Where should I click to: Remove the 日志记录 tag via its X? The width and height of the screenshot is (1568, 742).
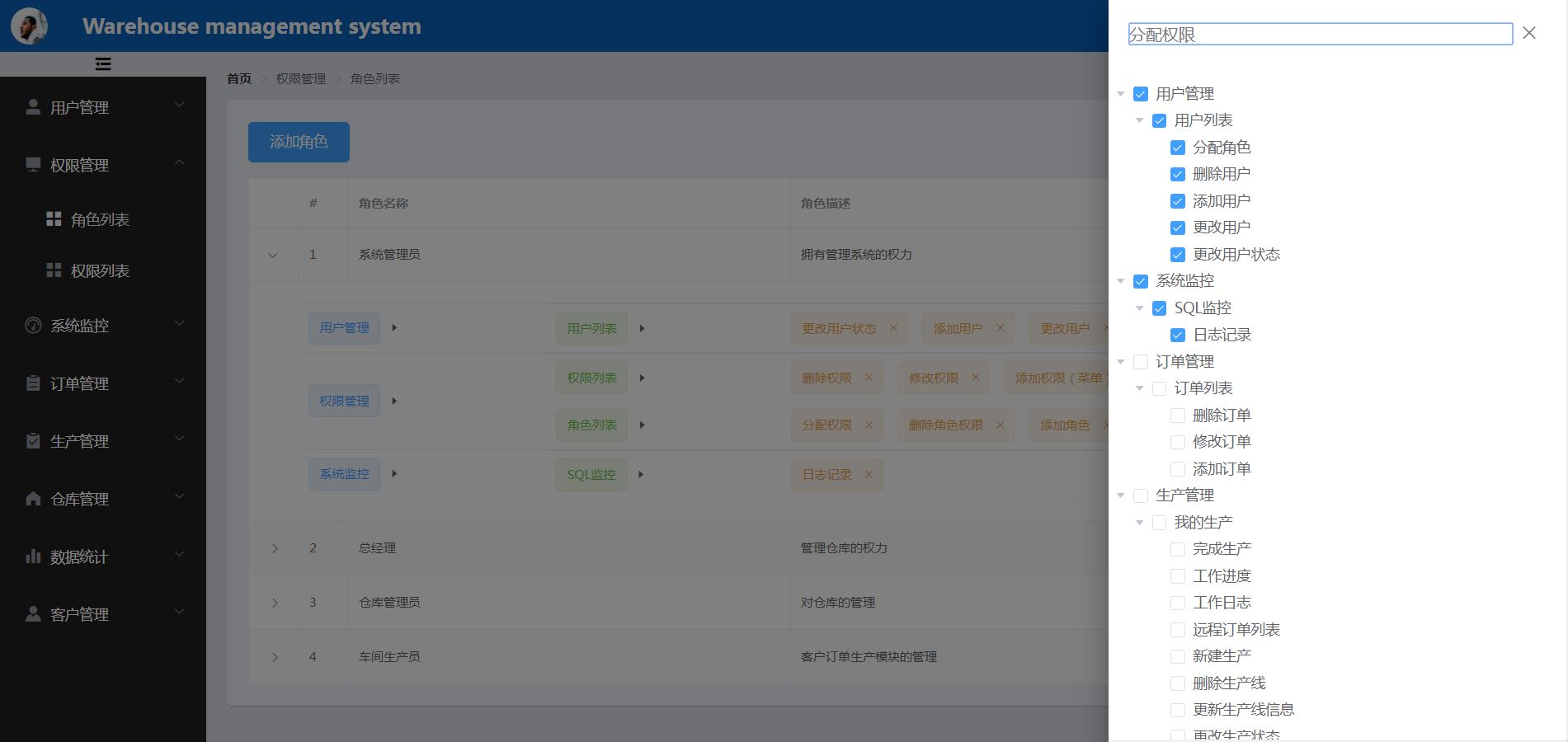[869, 475]
